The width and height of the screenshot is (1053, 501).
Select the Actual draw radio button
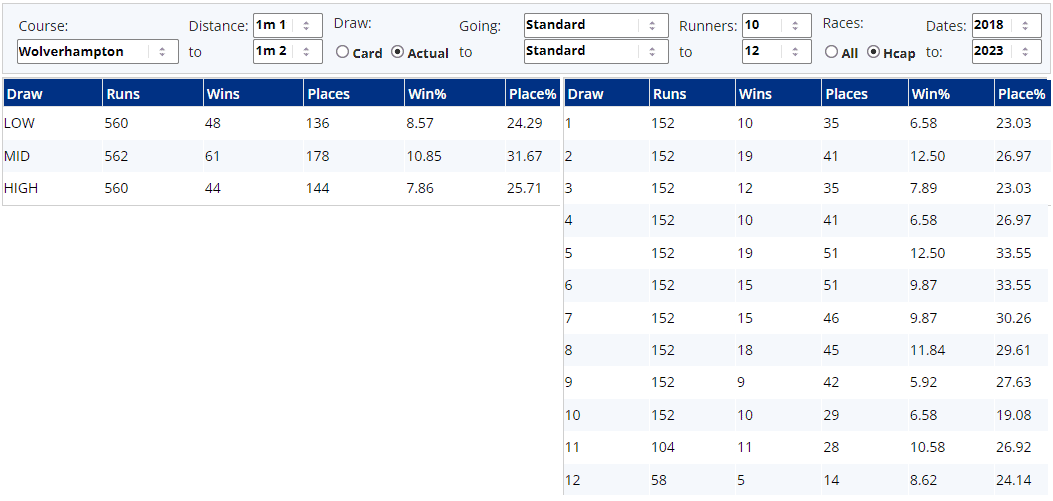[398, 53]
